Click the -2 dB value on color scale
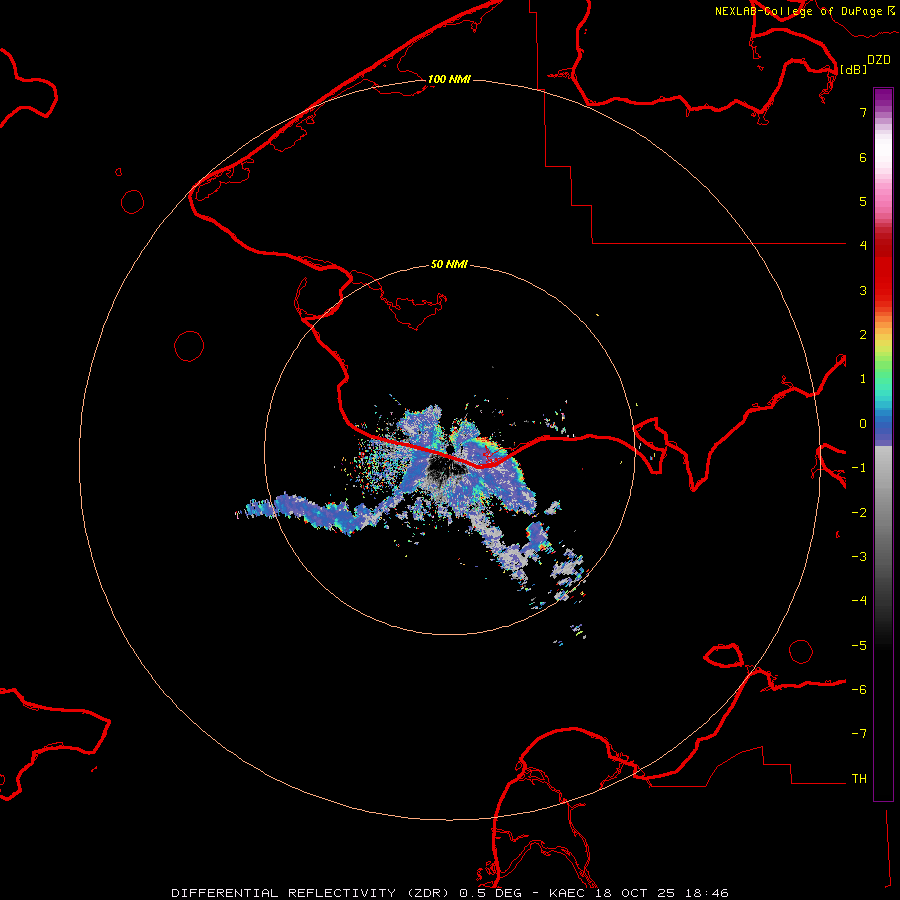 (859, 513)
